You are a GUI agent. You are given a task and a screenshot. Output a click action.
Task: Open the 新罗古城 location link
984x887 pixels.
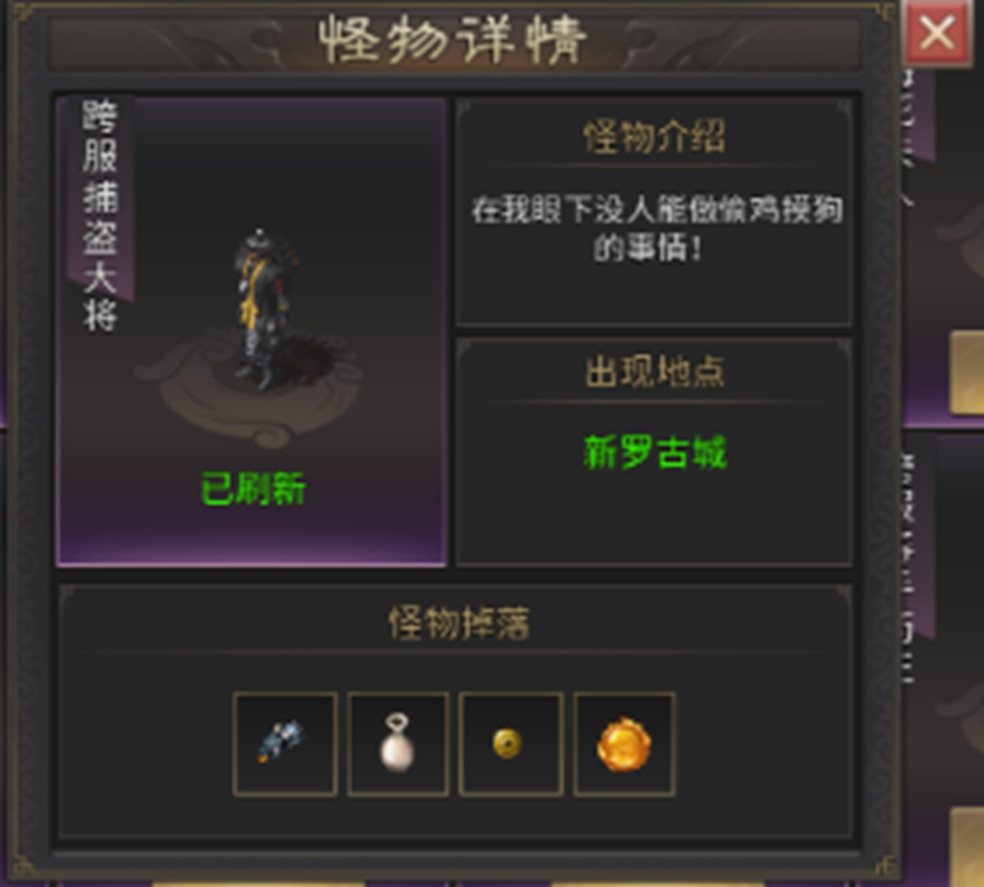point(655,452)
